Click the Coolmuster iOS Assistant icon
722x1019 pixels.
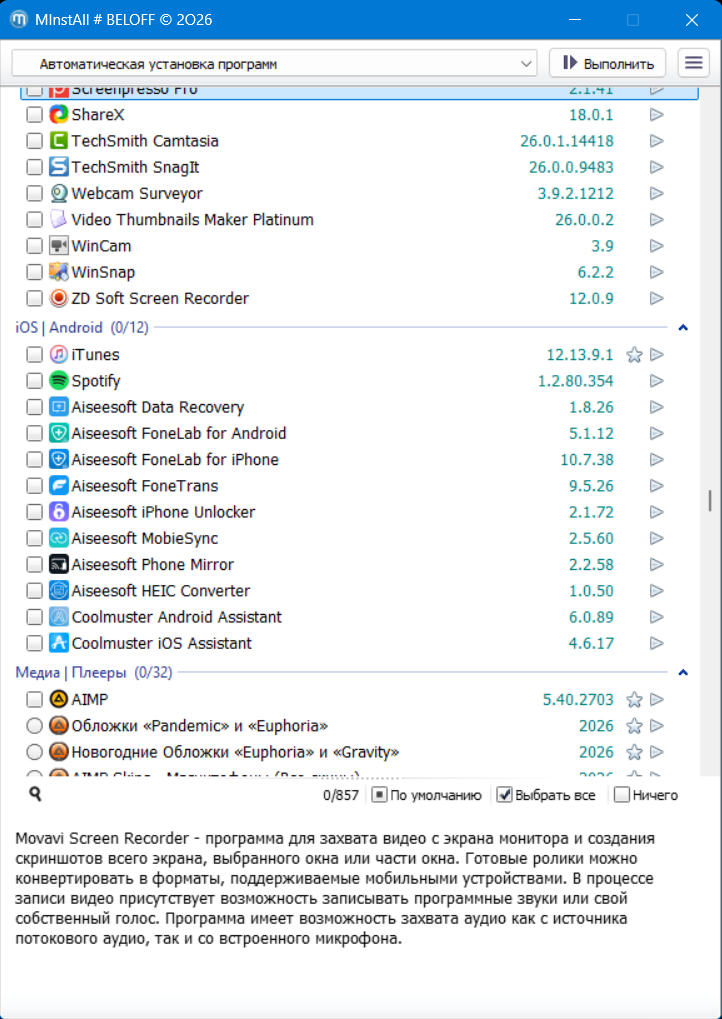click(58, 643)
